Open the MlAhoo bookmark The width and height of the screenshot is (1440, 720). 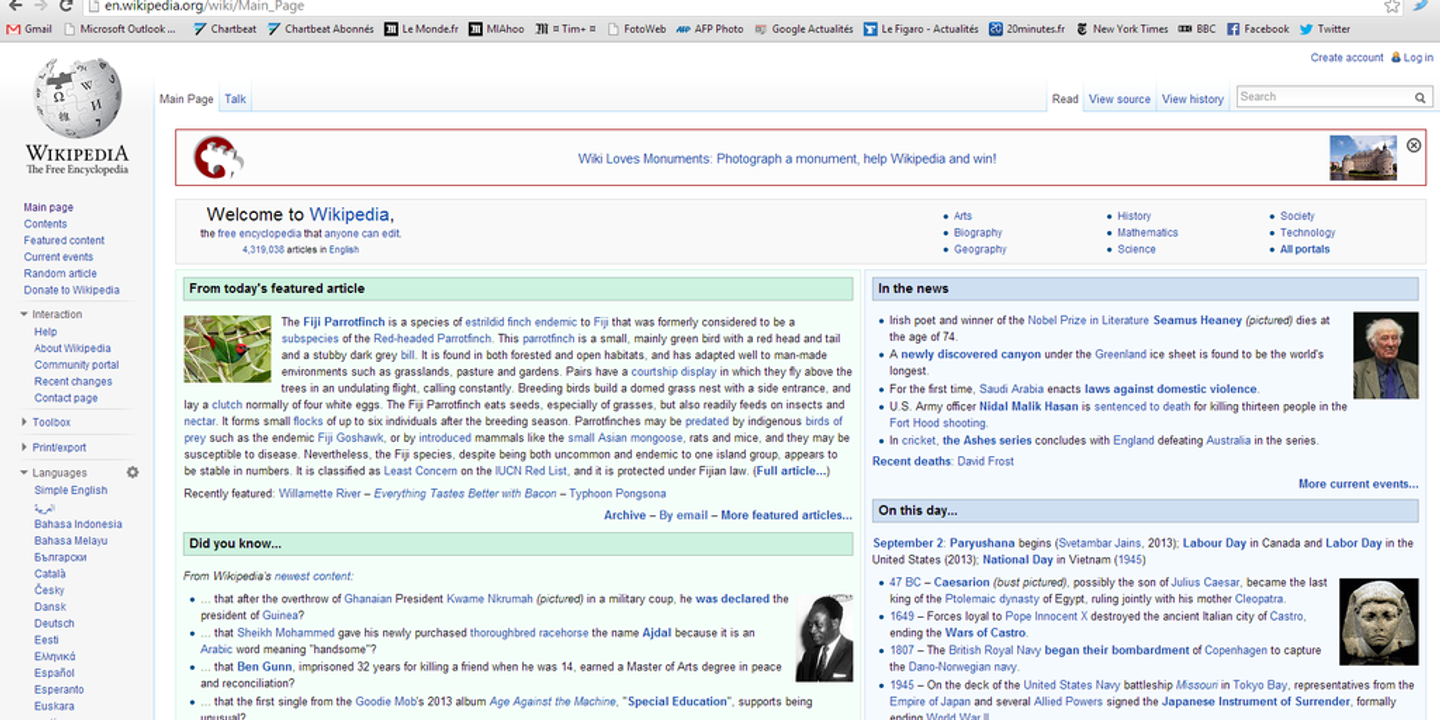[x=497, y=29]
